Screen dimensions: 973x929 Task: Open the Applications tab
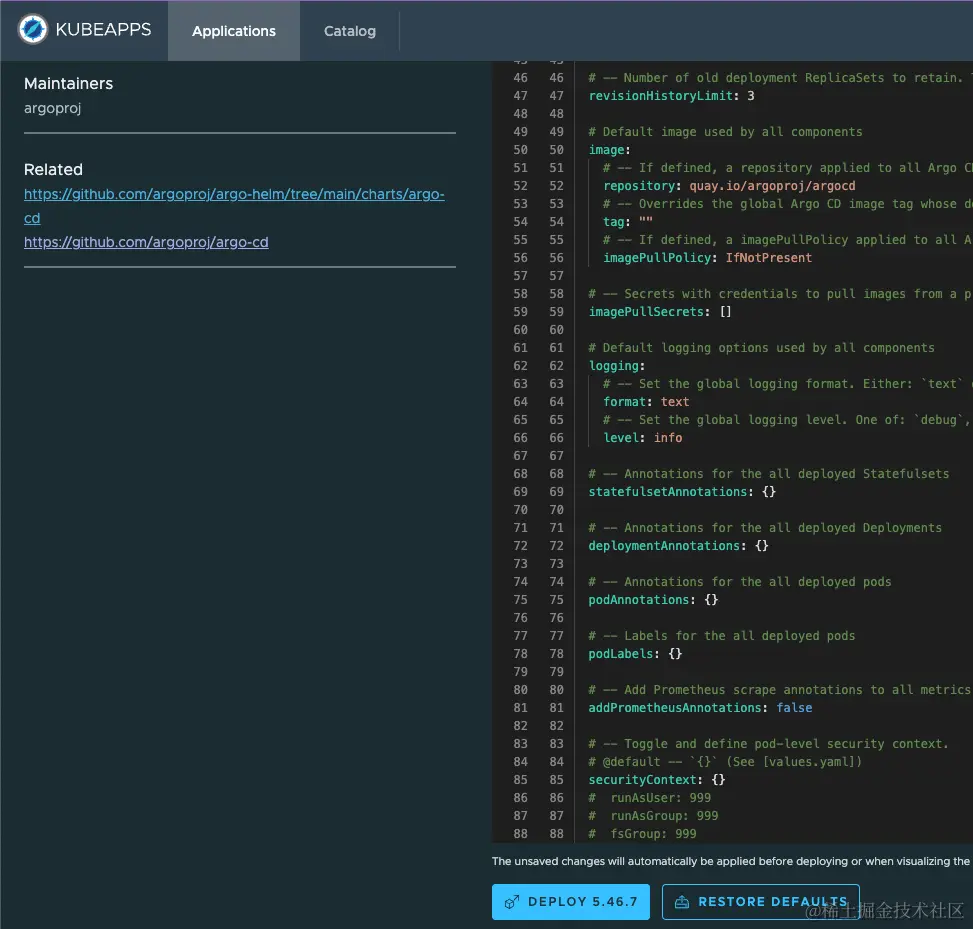tap(233, 30)
